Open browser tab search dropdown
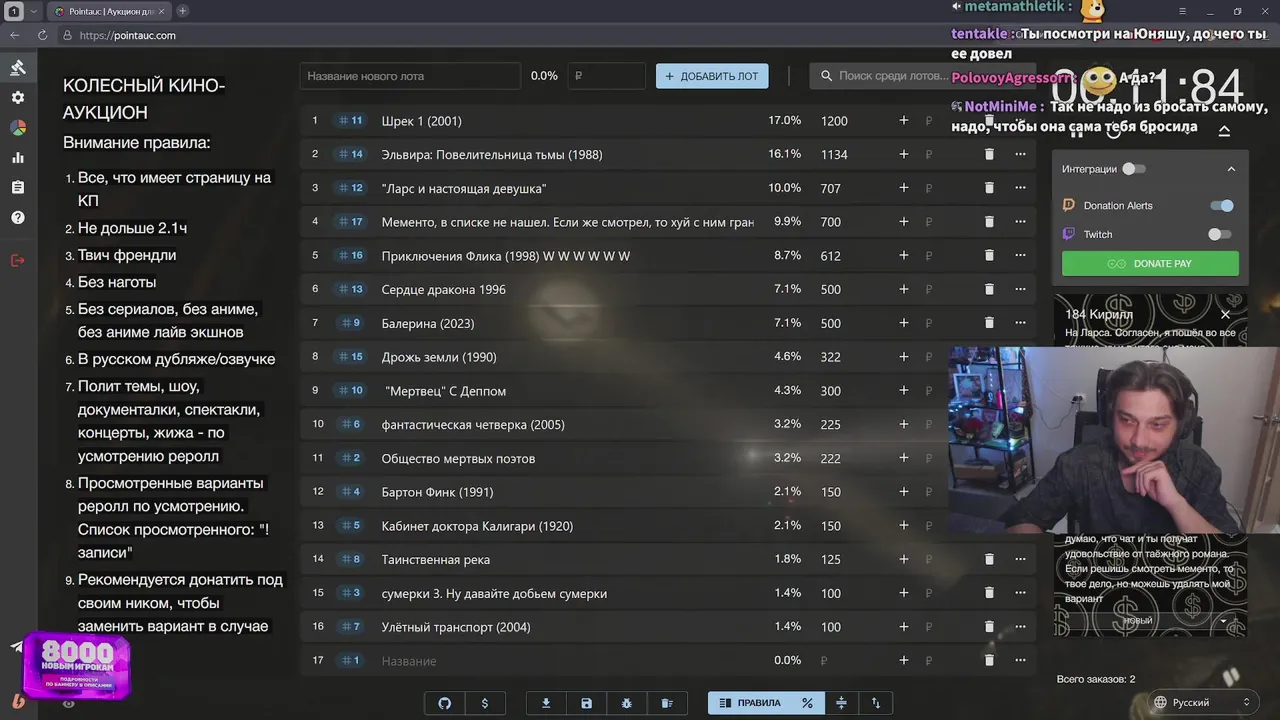 click(x=34, y=11)
